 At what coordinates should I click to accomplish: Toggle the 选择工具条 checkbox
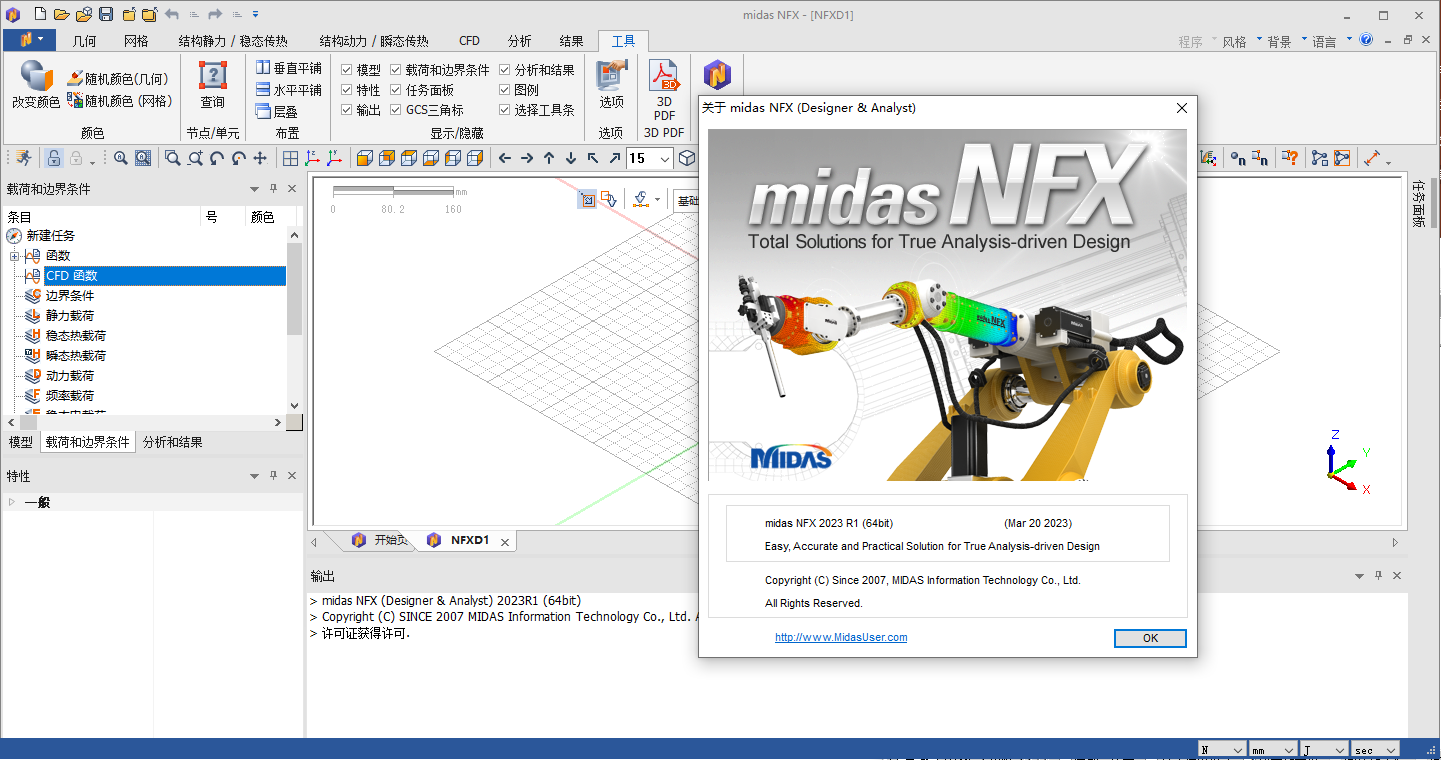pos(505,110)
